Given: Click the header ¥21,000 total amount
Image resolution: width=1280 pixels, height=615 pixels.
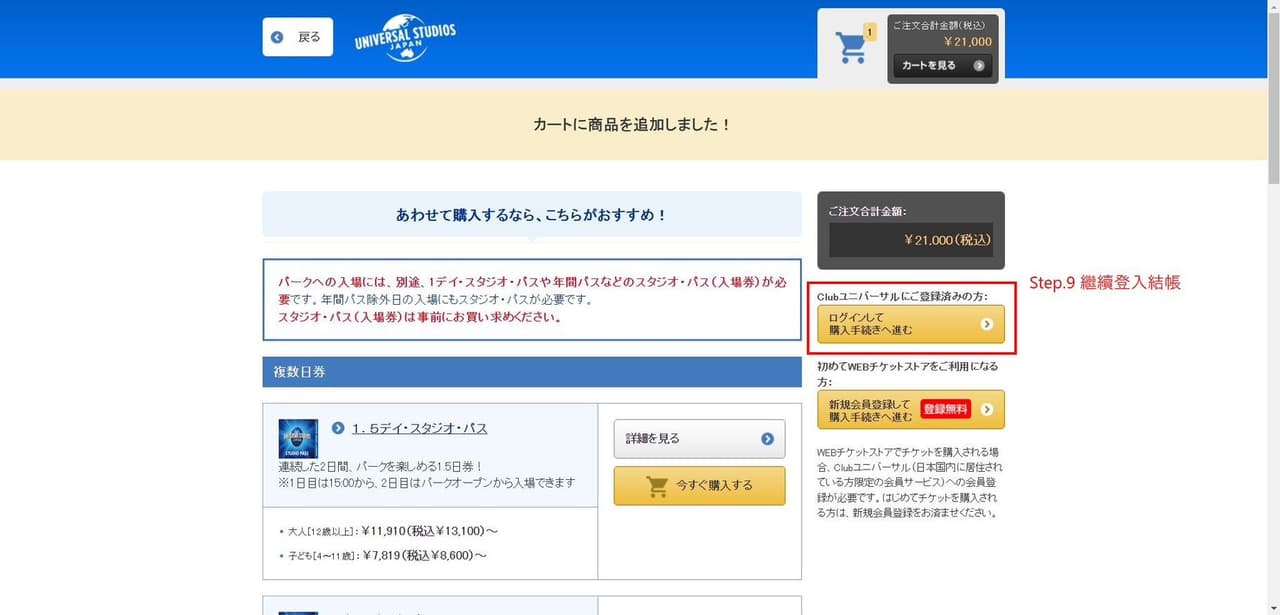Looking at the screenshot, I should click(968, 42).
